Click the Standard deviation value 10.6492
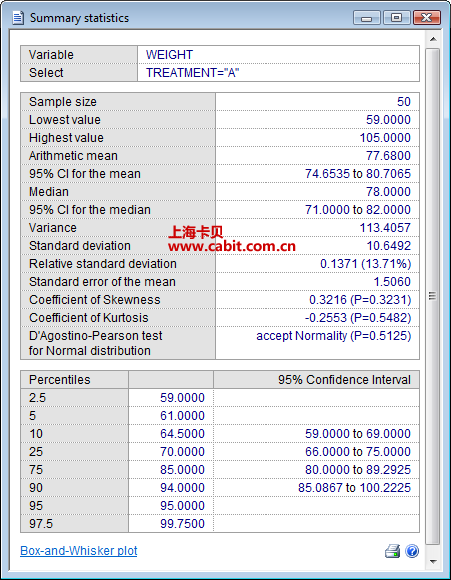The width and height of the screenshot is (451, 580). point(388,246)
